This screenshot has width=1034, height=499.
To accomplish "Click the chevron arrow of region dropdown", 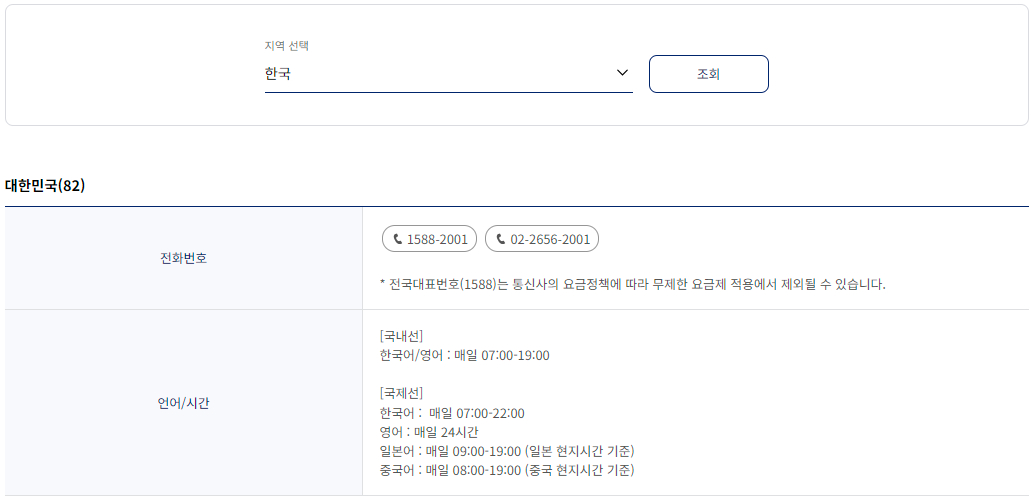I will click(x=622, y=73).
